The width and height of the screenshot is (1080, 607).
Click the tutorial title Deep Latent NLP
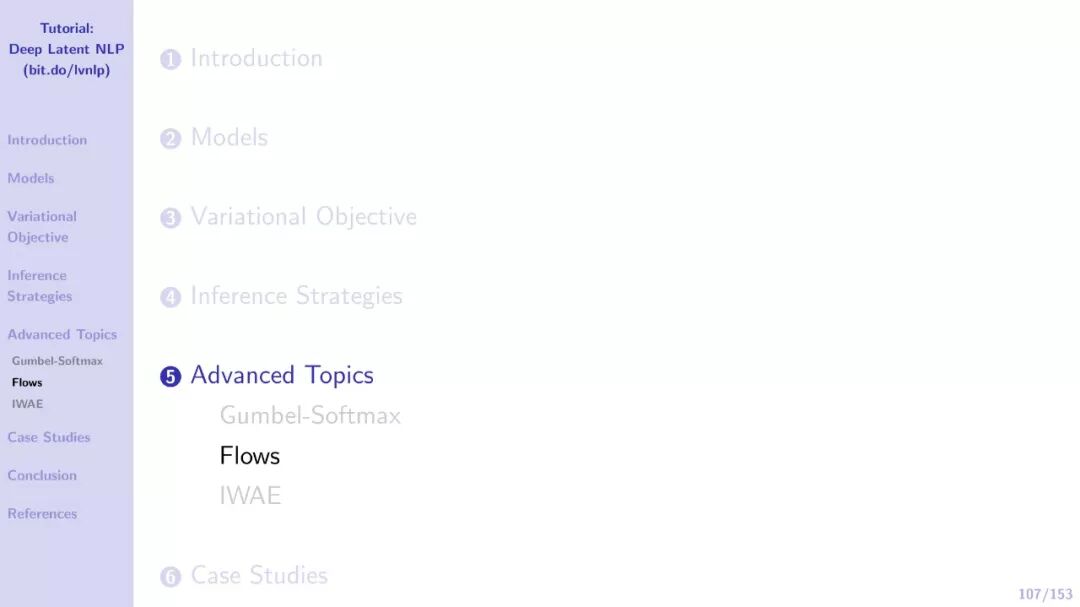pyautogui.click(x=66, y=49)
